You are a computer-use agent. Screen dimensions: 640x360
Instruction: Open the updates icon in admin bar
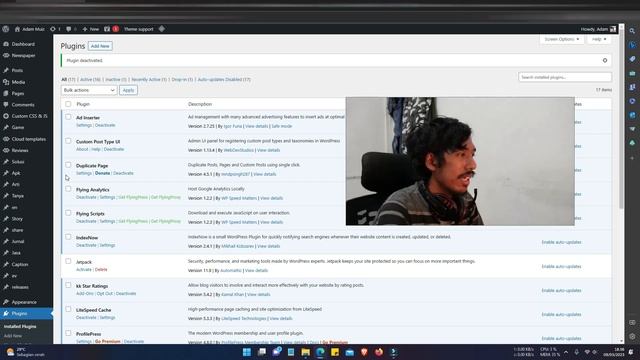tap(53, 29)
